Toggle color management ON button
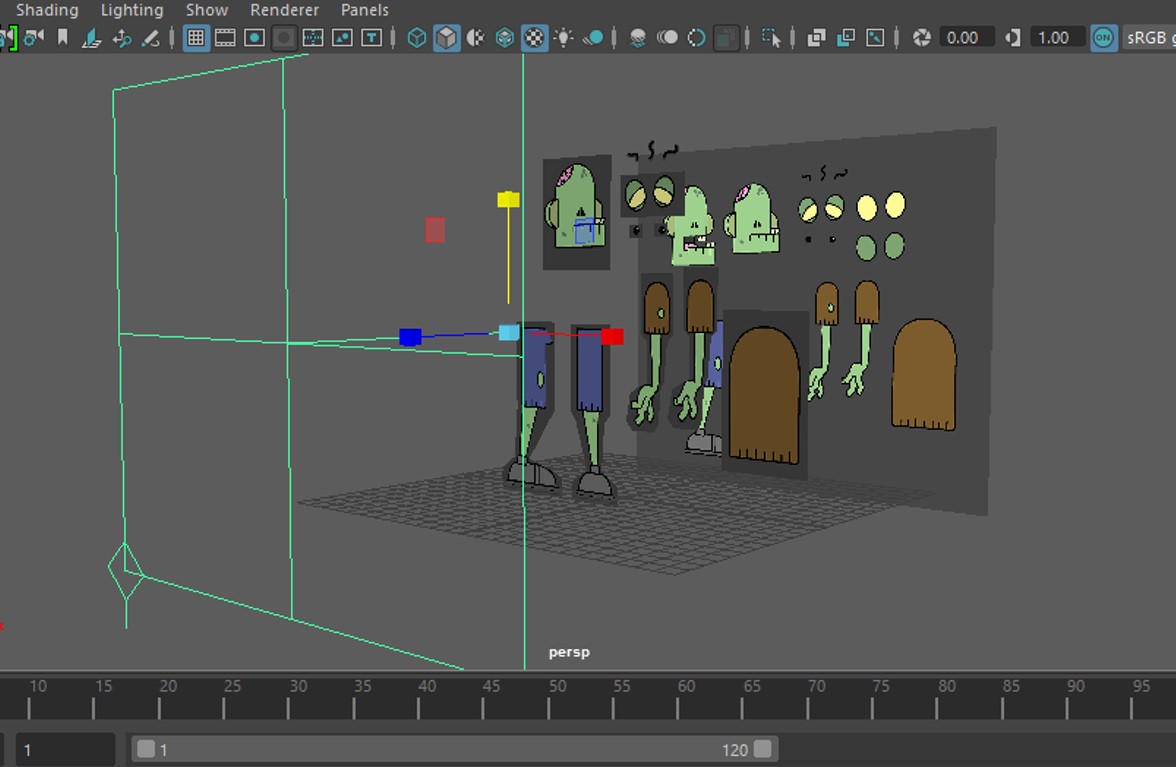 [x=1103, y=38]
